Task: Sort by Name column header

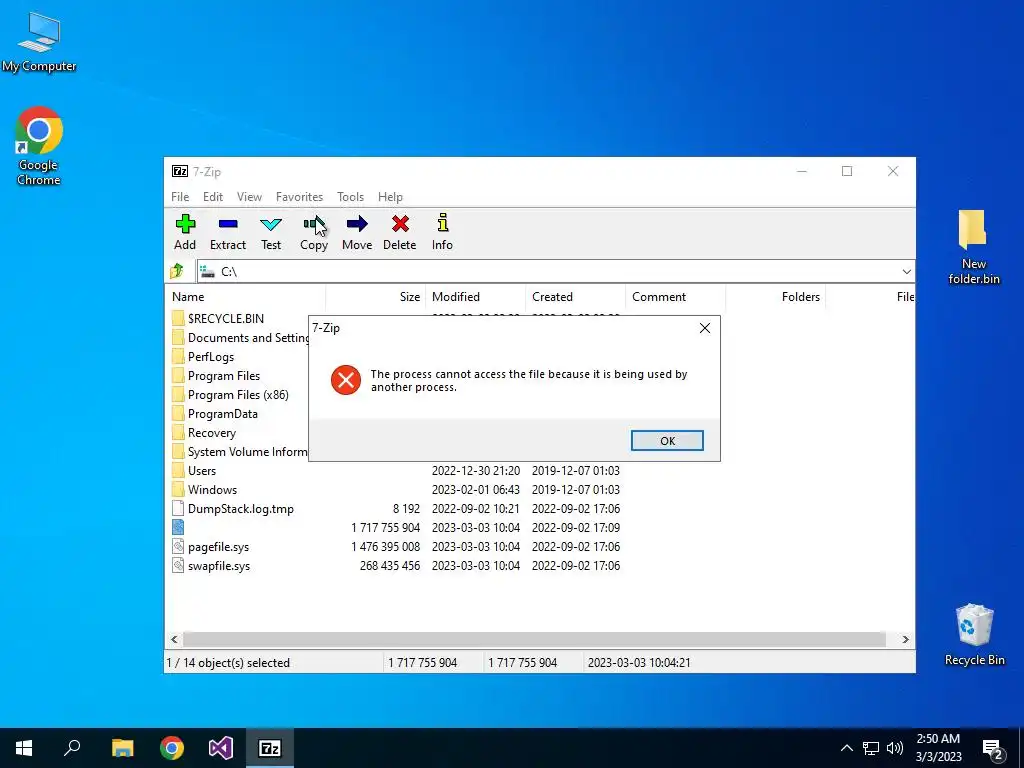Action: [x=245, y=296]
